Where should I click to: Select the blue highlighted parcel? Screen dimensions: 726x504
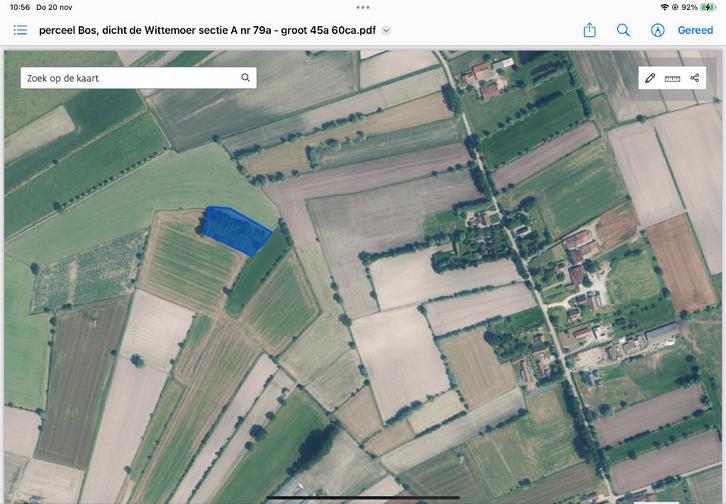coord(237,230)
